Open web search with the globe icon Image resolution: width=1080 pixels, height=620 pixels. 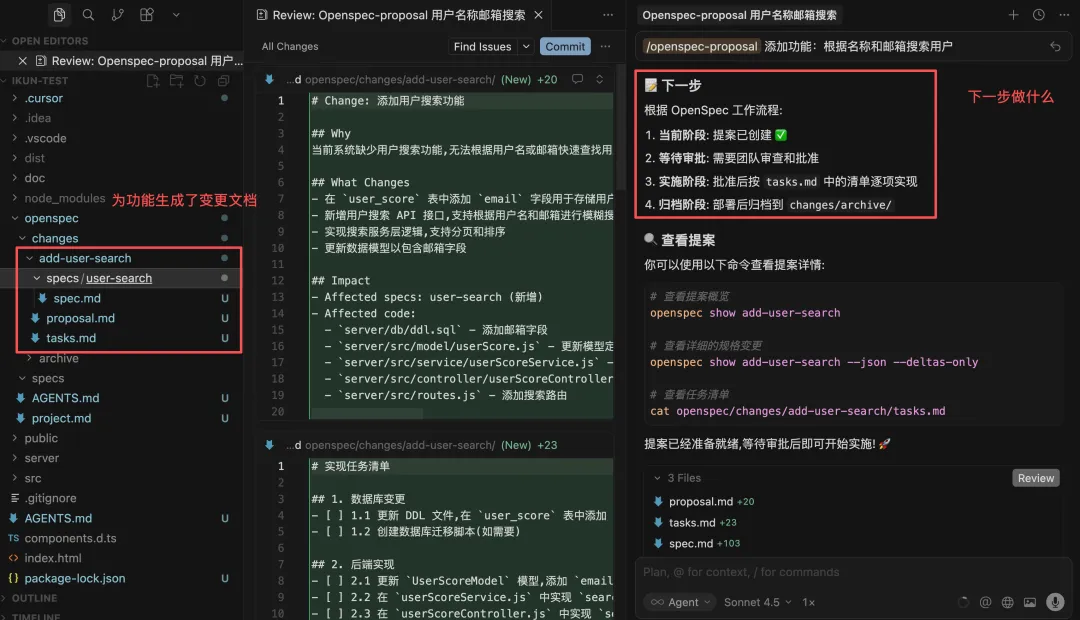pos(1007,601)
